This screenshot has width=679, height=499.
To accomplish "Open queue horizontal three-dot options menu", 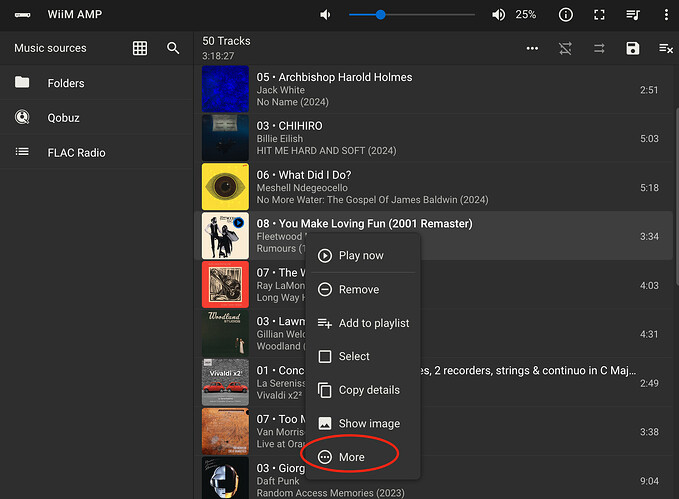I will (x=532, y=48).
